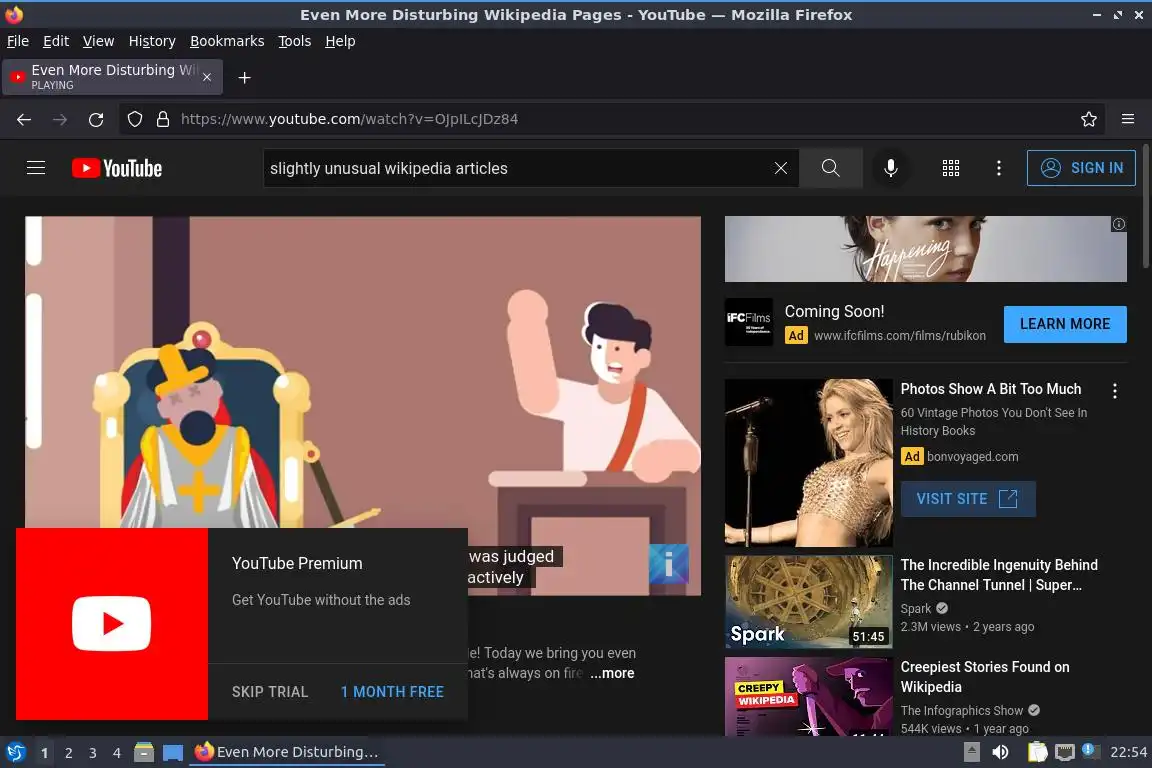
Task: Click the show desktop taskbar icon
Action: coord(173,753)
